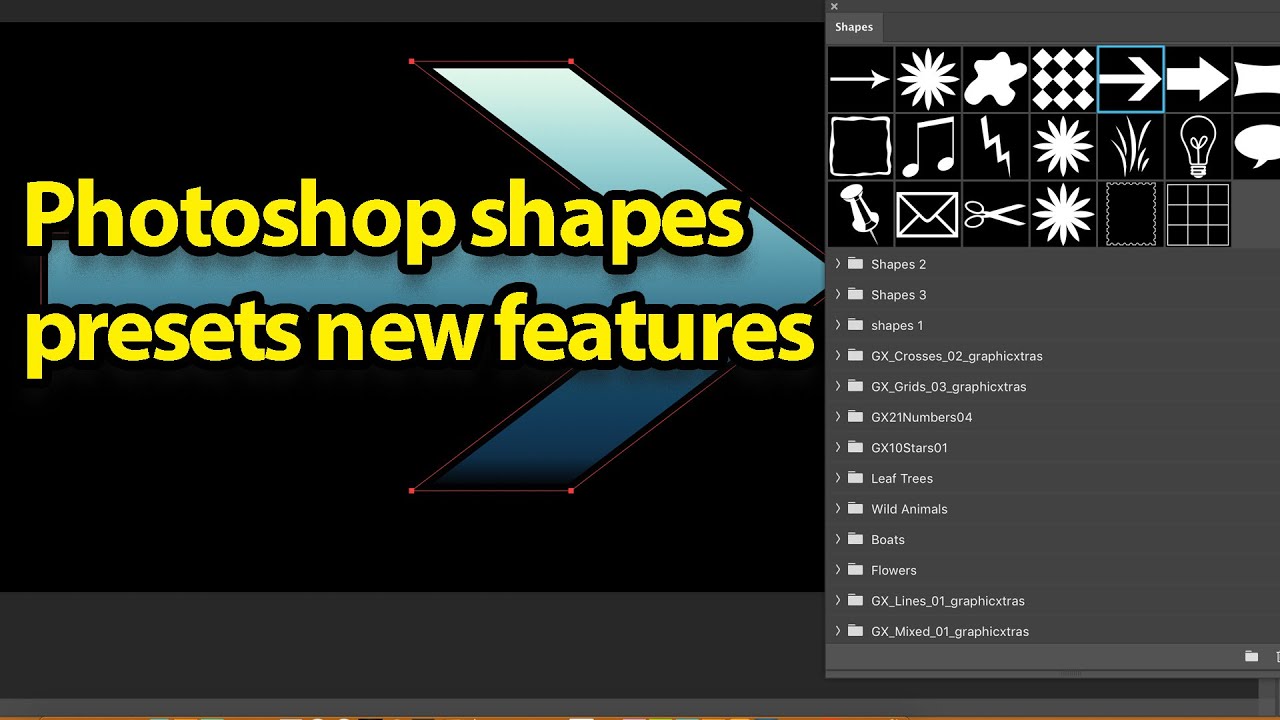Select the Flowers folder name
Image resolution: width=1280 pixels, height=720 pixels.
click(x=894, y=570)
